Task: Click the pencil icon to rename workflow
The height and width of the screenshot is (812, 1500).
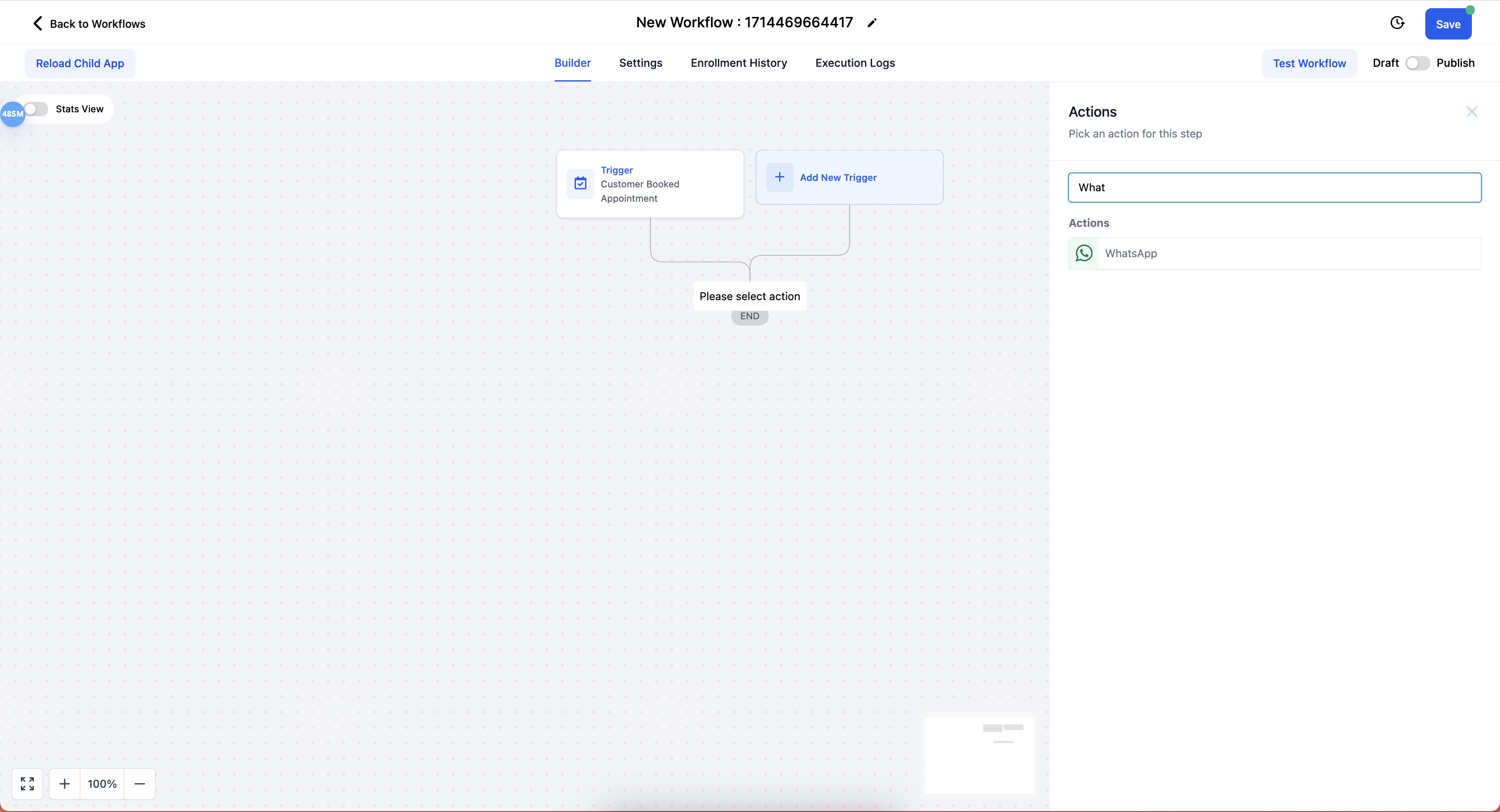Action: (x=872, y=23)
